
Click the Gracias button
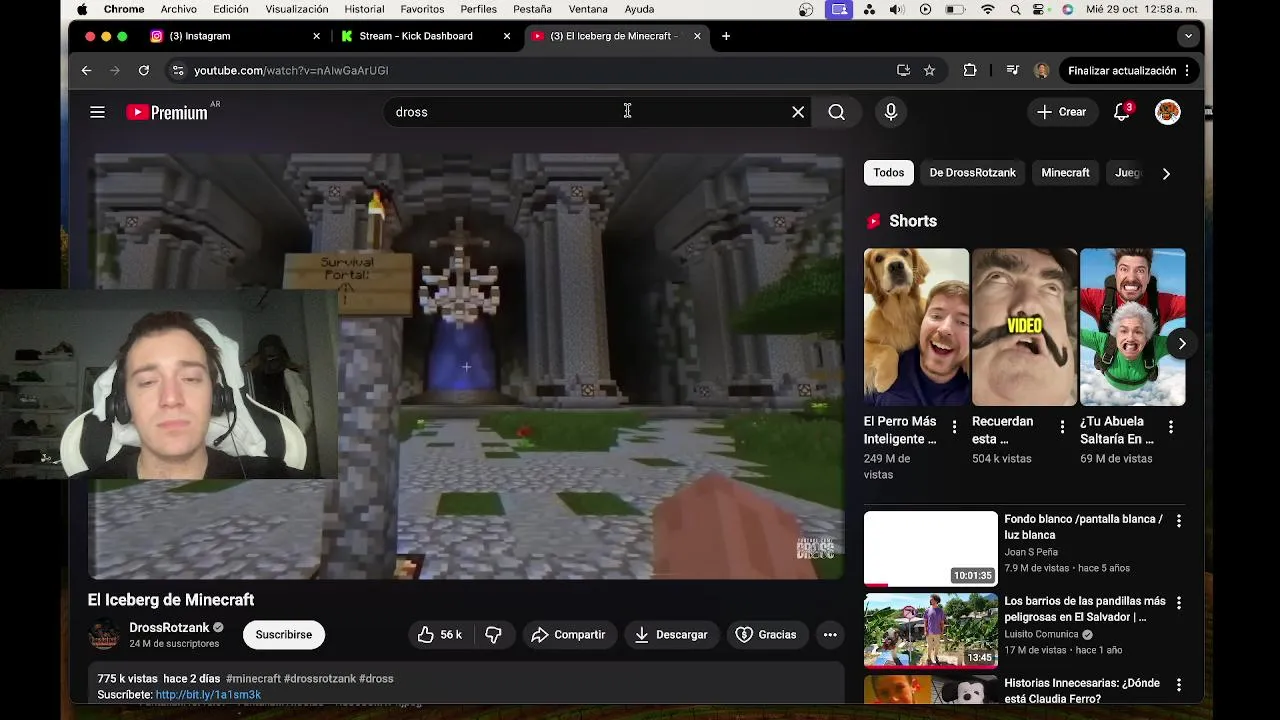coord(766,634)
